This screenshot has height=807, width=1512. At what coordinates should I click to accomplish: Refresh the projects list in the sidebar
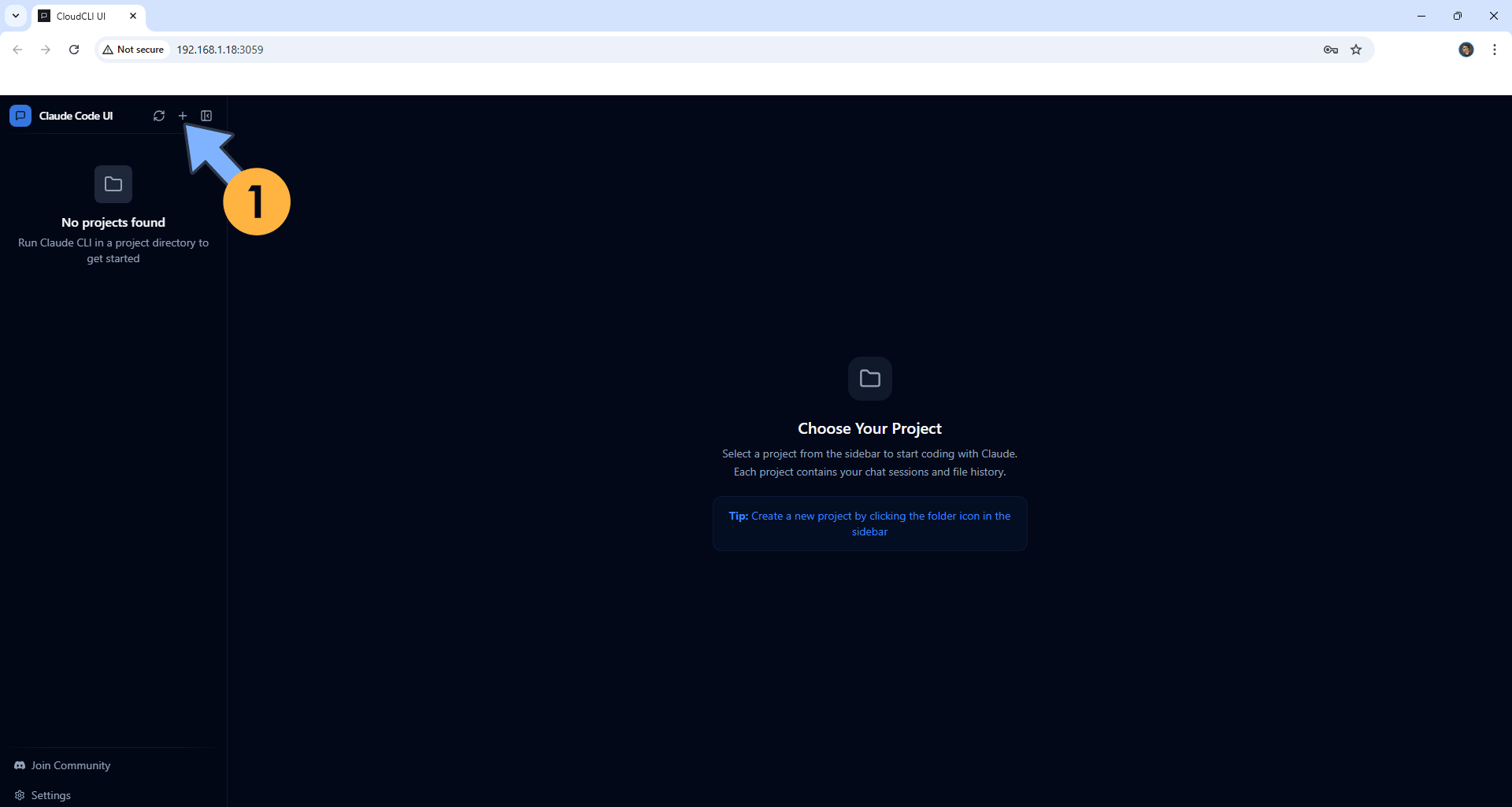158,116
